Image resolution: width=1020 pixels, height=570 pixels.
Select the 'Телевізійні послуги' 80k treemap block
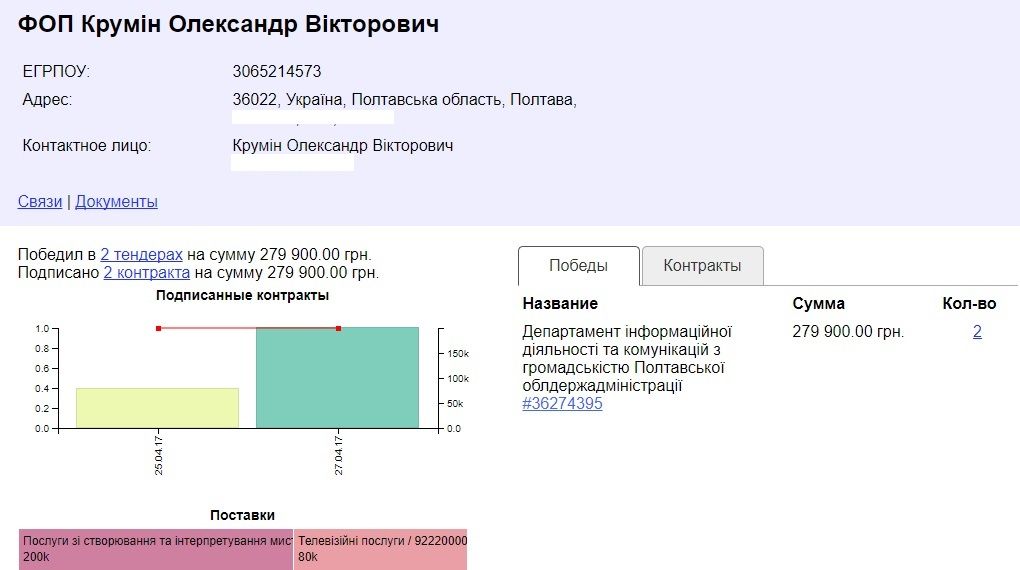(x=380, y=548)
